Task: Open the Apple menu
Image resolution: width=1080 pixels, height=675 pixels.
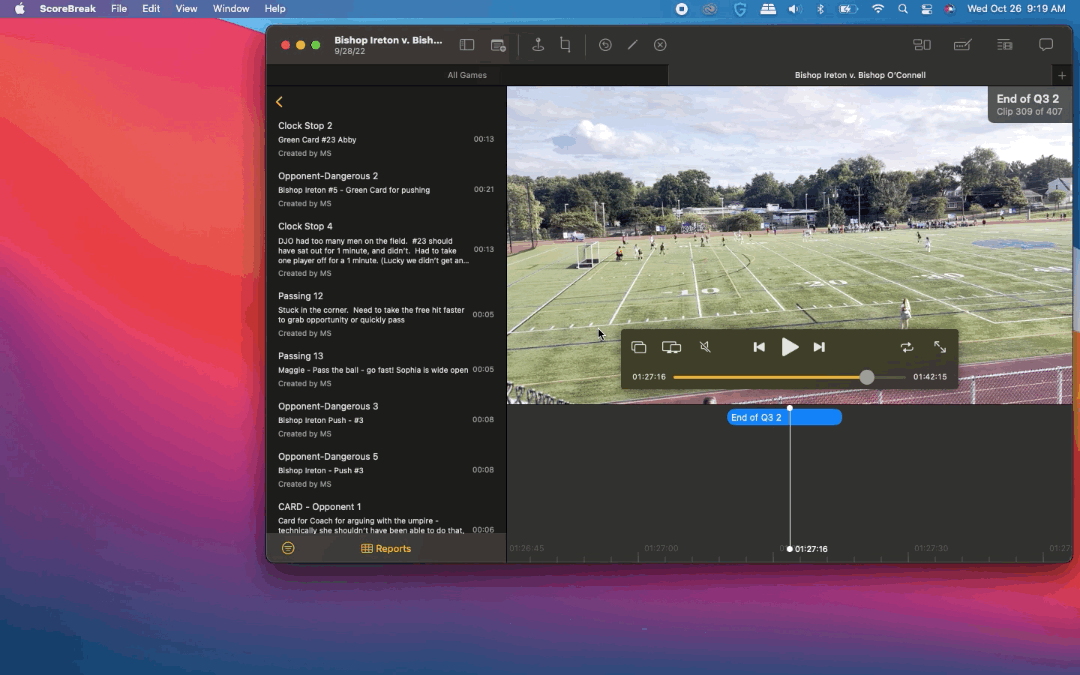Action: tap(19, 8)
